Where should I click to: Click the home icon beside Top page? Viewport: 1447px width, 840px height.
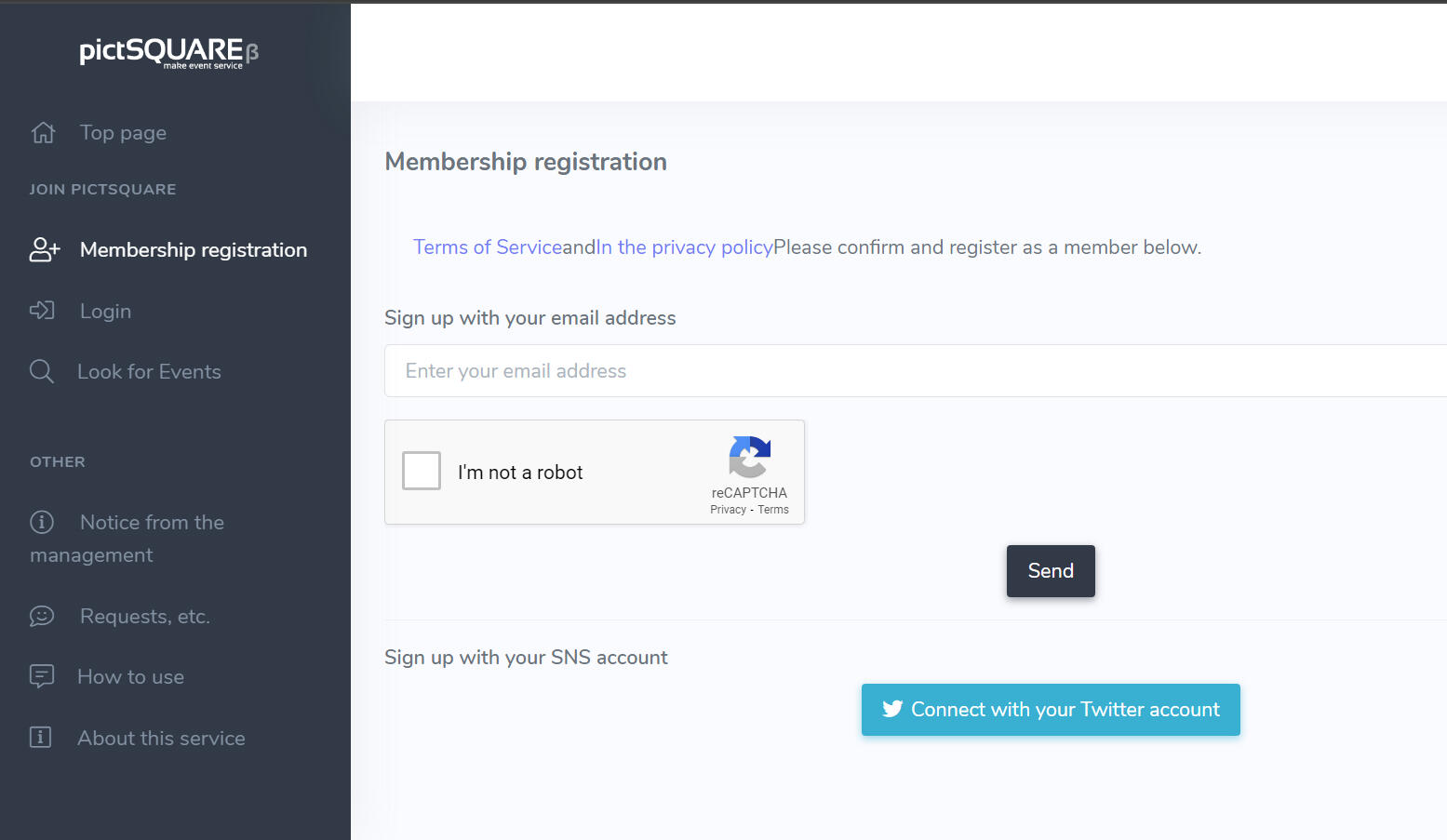(43, 133)
